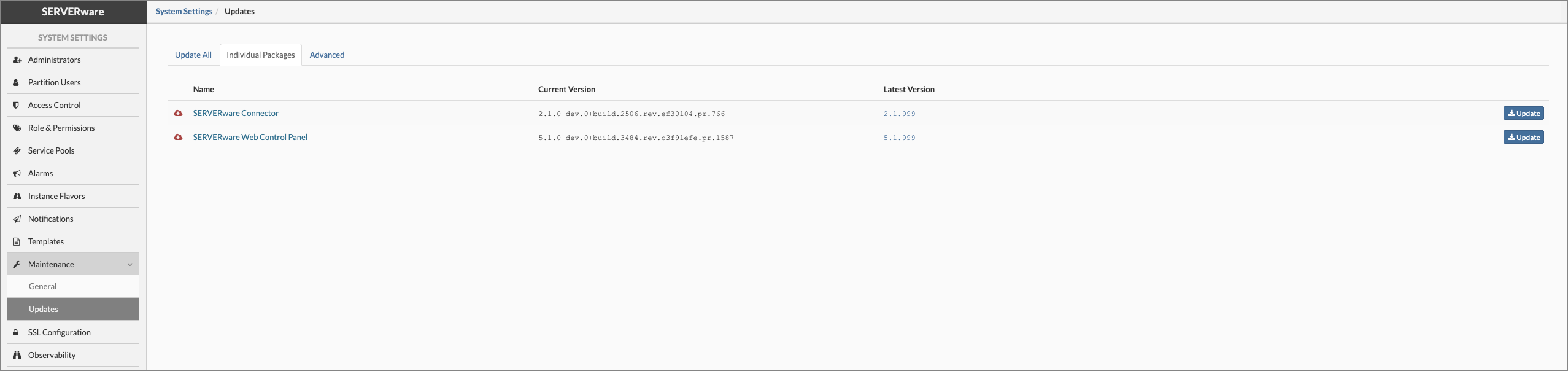Click the red cloud icon beside Web Control Panel
The height and width of the screenshot is (371, 1568).
pos(178,138)
